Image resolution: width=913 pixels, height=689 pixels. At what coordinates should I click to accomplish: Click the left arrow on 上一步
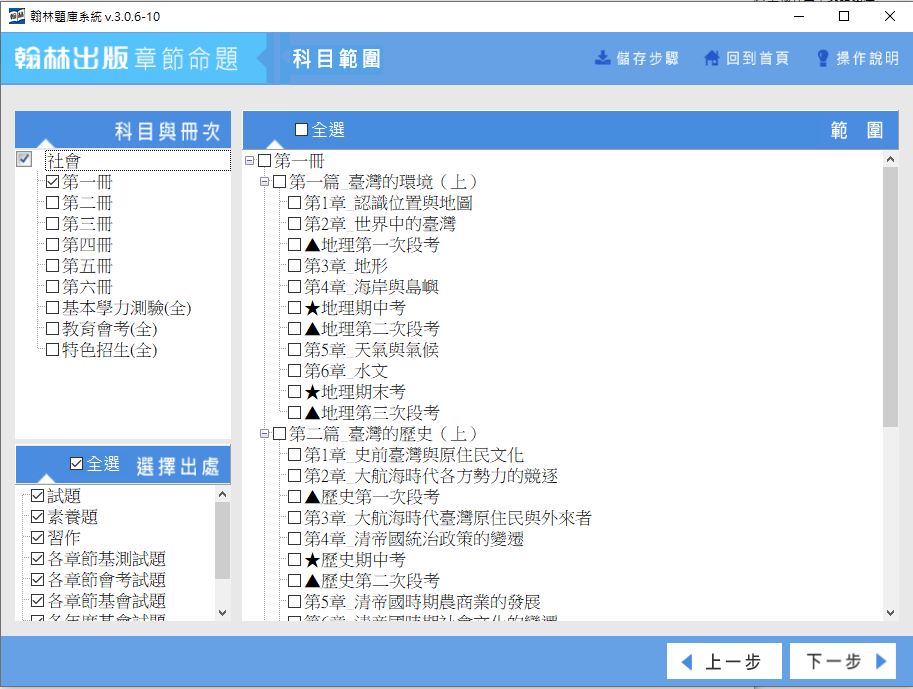pos(687,662)
